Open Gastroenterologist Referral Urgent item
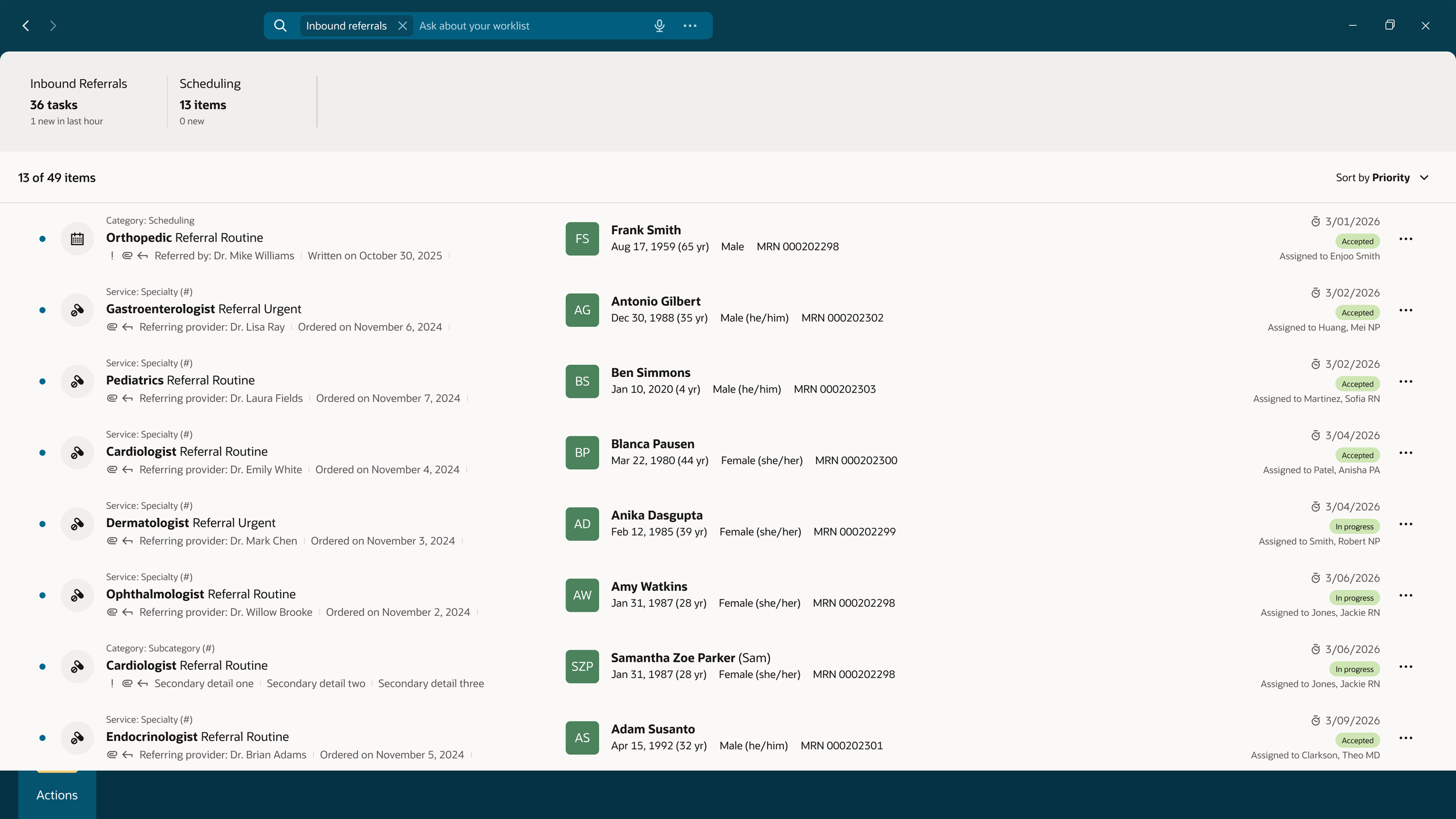1456x819 pixels. click(x=204, y=309)
